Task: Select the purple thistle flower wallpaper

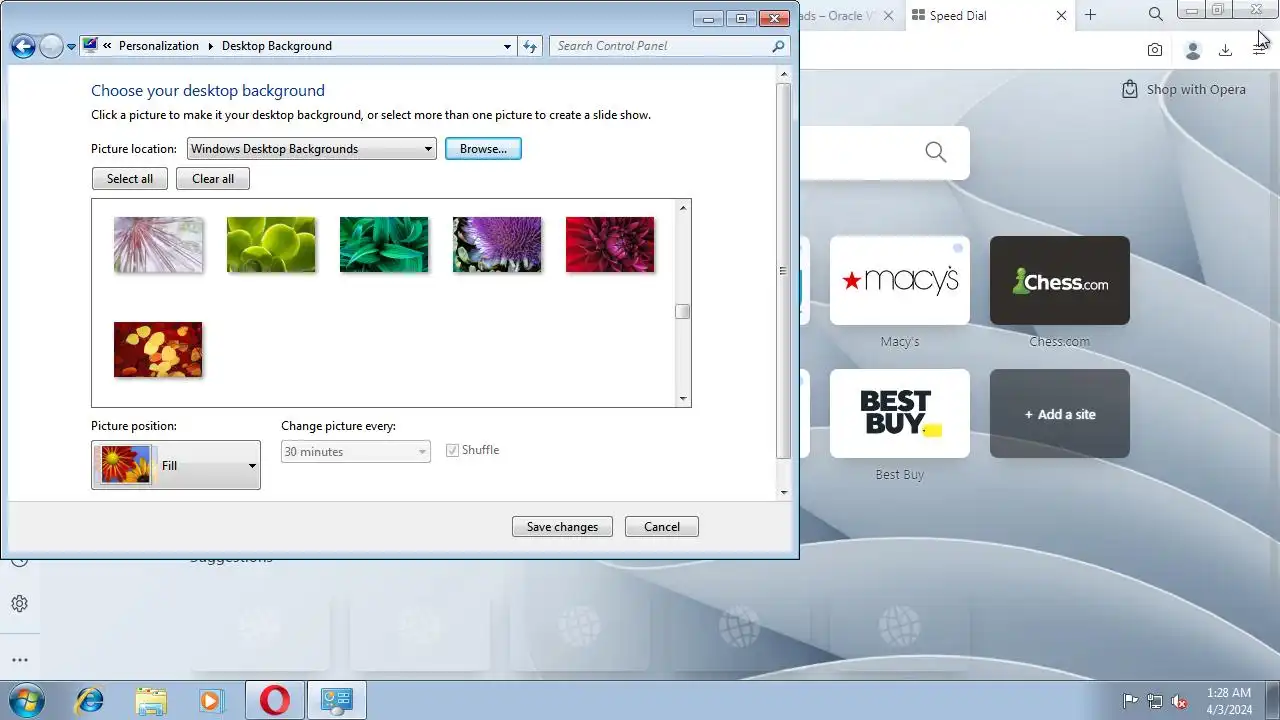Action: [497, 245]
